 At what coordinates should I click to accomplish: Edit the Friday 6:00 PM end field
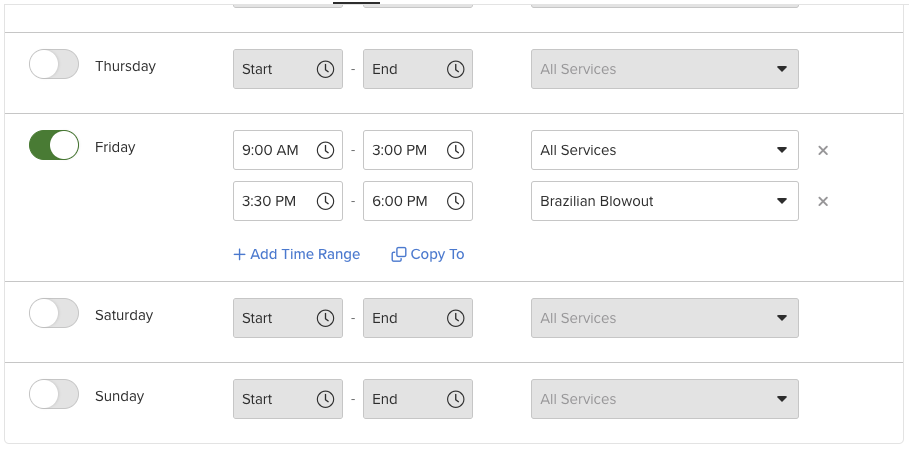(417, 201)
